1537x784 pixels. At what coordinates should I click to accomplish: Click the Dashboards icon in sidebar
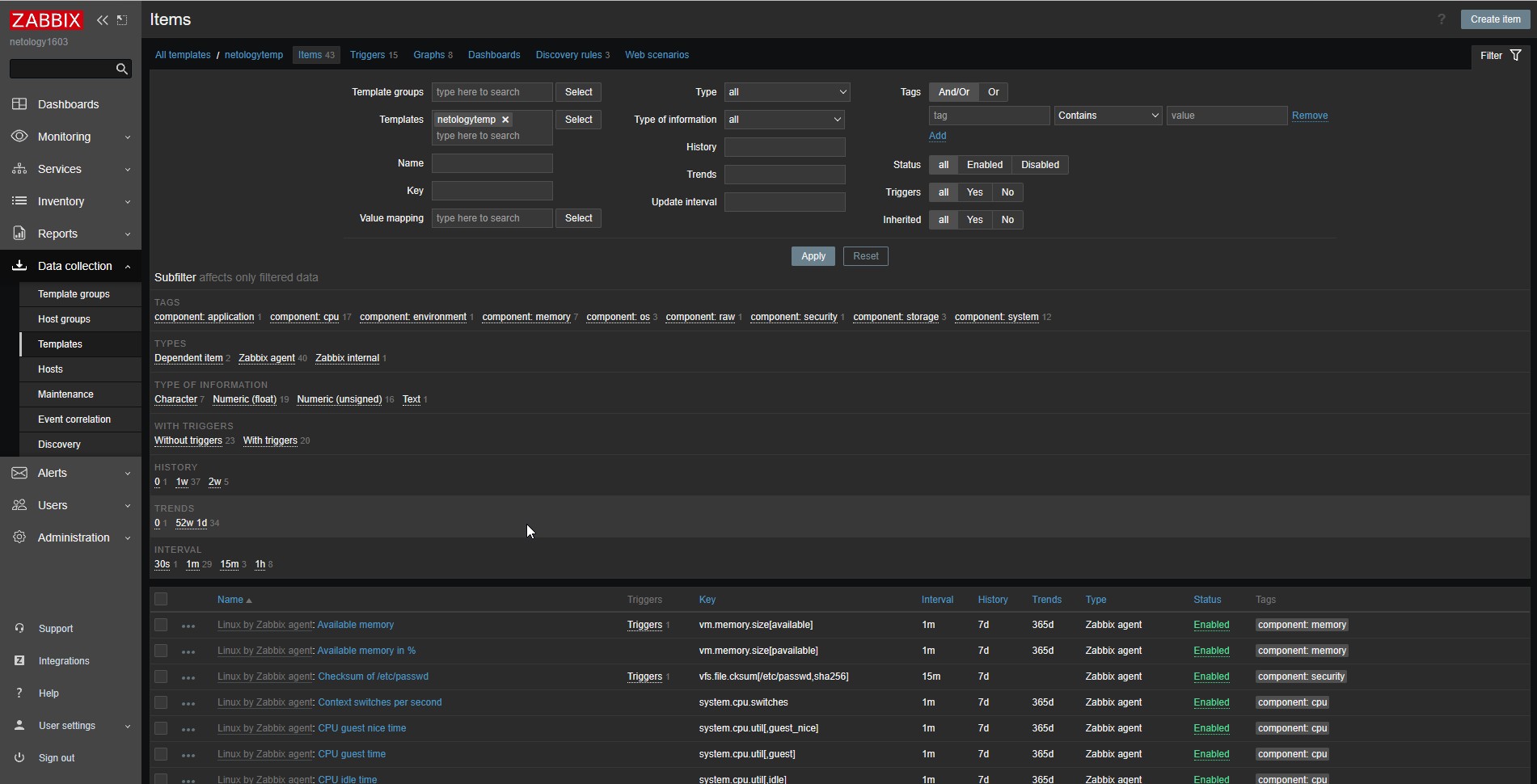[19, 104]
